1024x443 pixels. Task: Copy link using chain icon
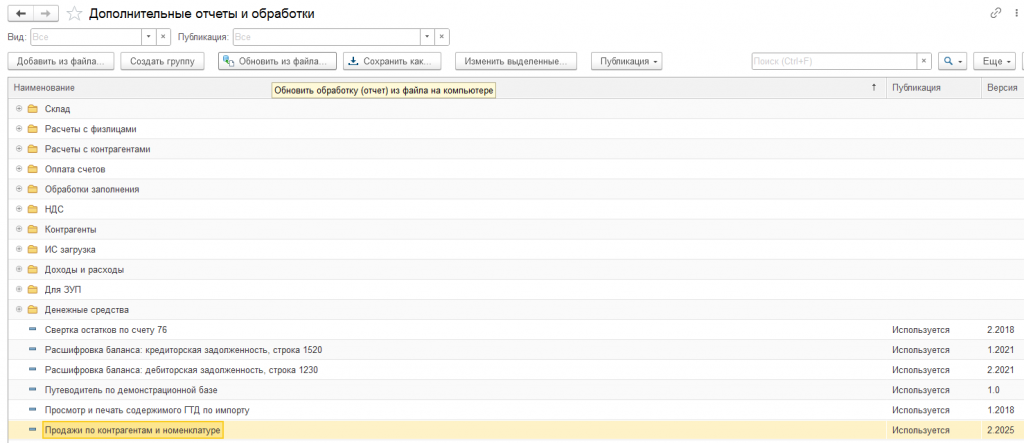point(996,13)
